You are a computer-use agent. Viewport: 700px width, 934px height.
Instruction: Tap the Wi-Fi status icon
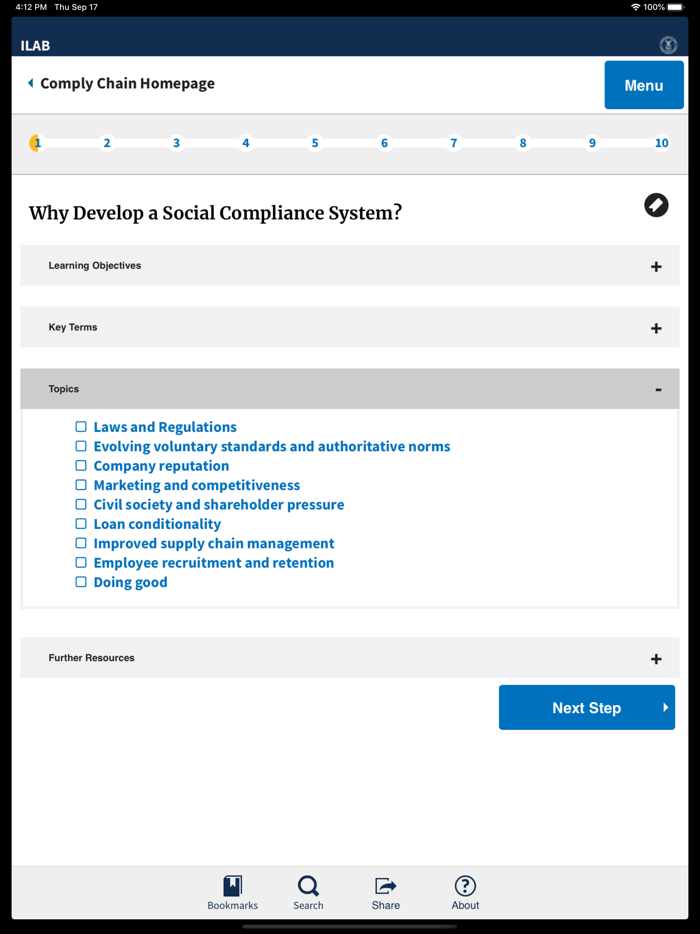(635, 7)
